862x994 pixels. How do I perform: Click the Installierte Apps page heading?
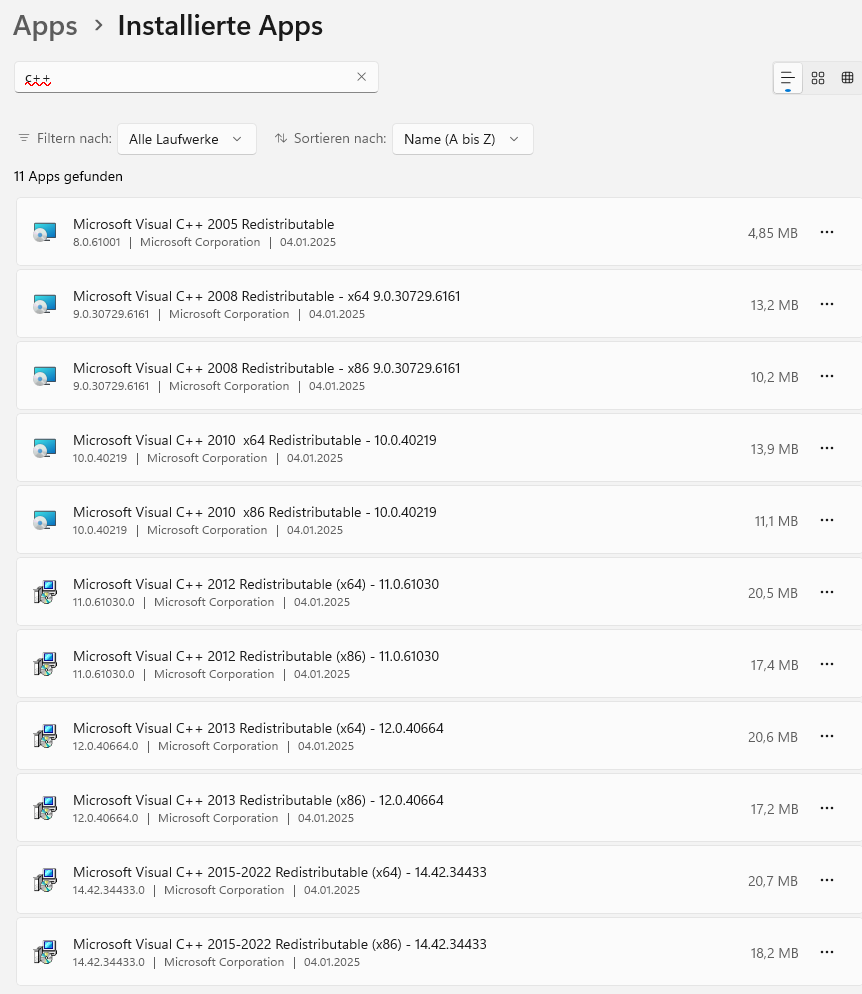click(x=220, y=26)
